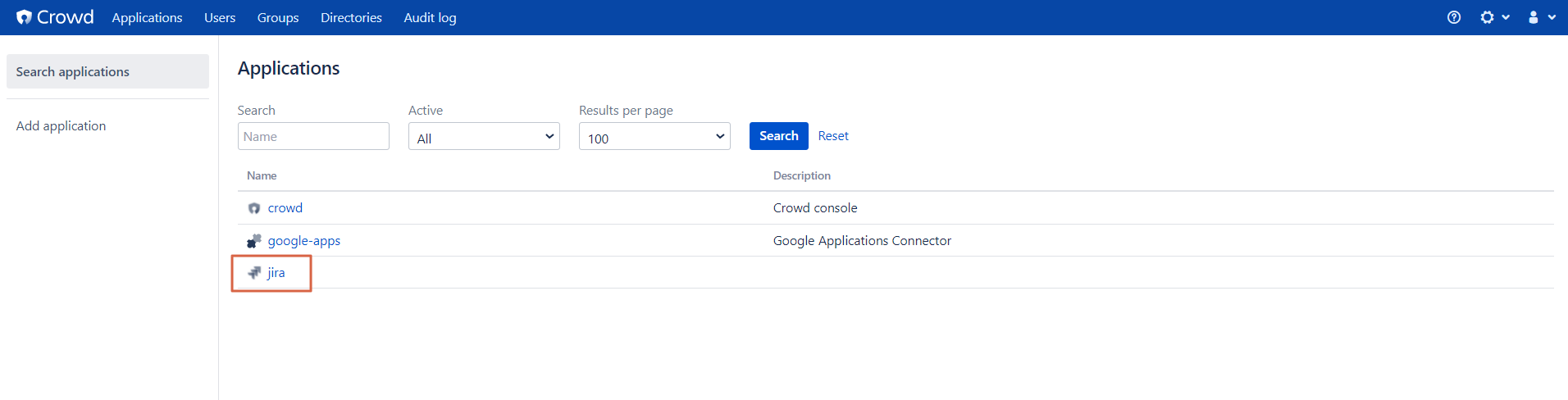Reset the search filters

pyautogui.click(x=833, y=136)
